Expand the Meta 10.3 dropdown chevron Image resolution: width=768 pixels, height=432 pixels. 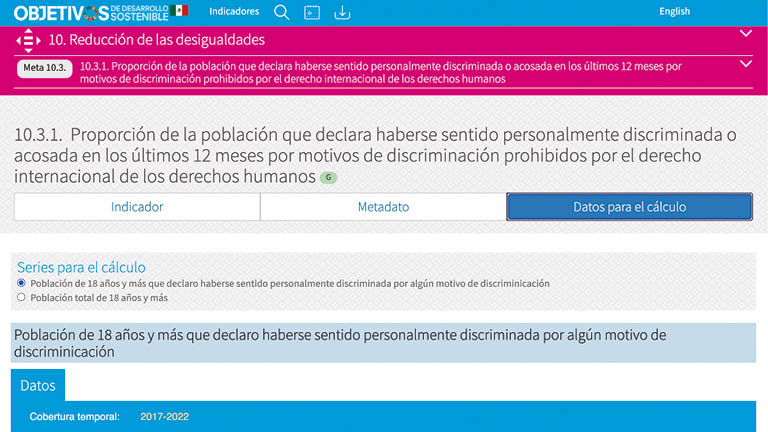point(745,64)
